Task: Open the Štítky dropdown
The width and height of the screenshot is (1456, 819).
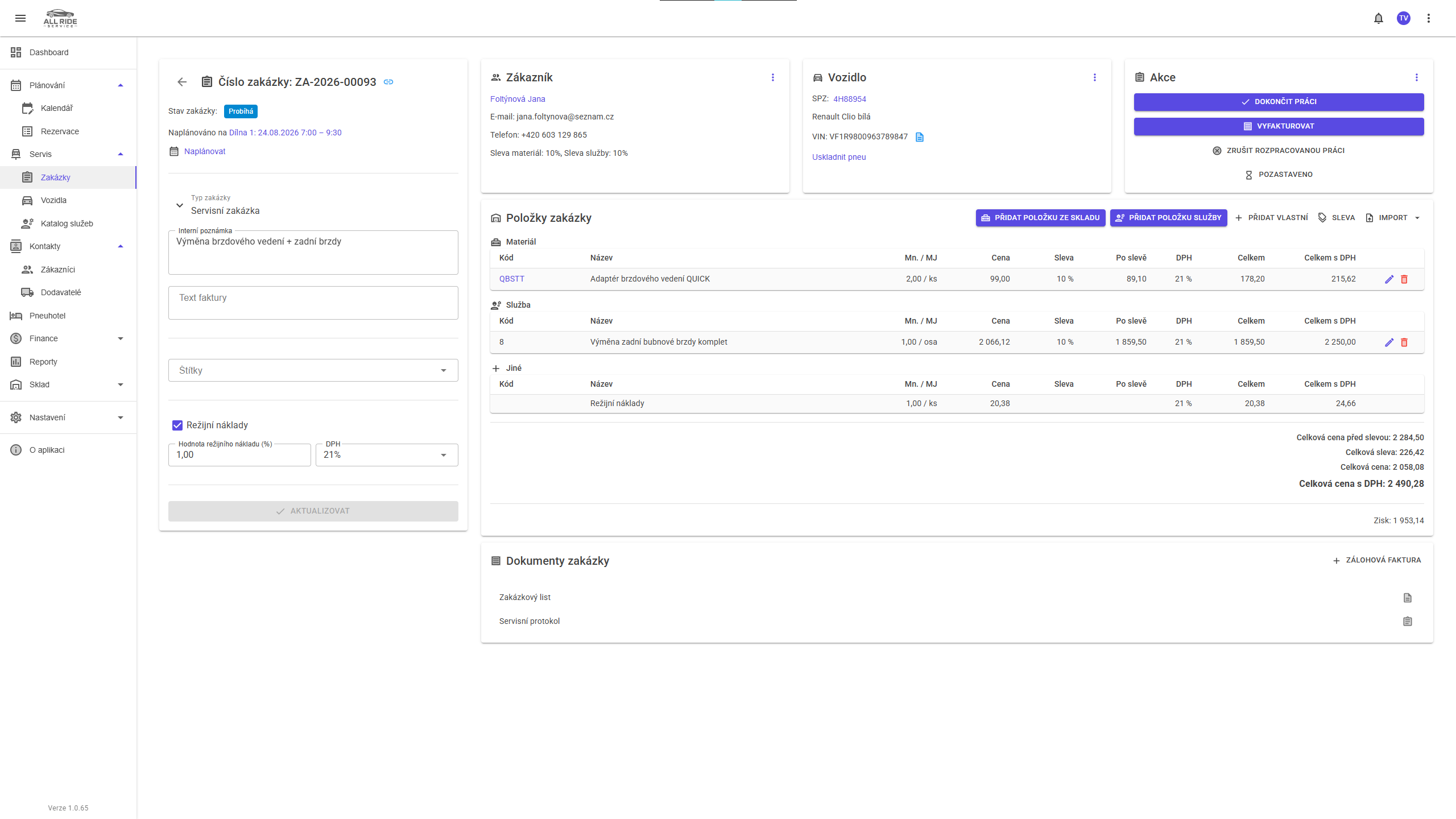Action: click(313, 370)
